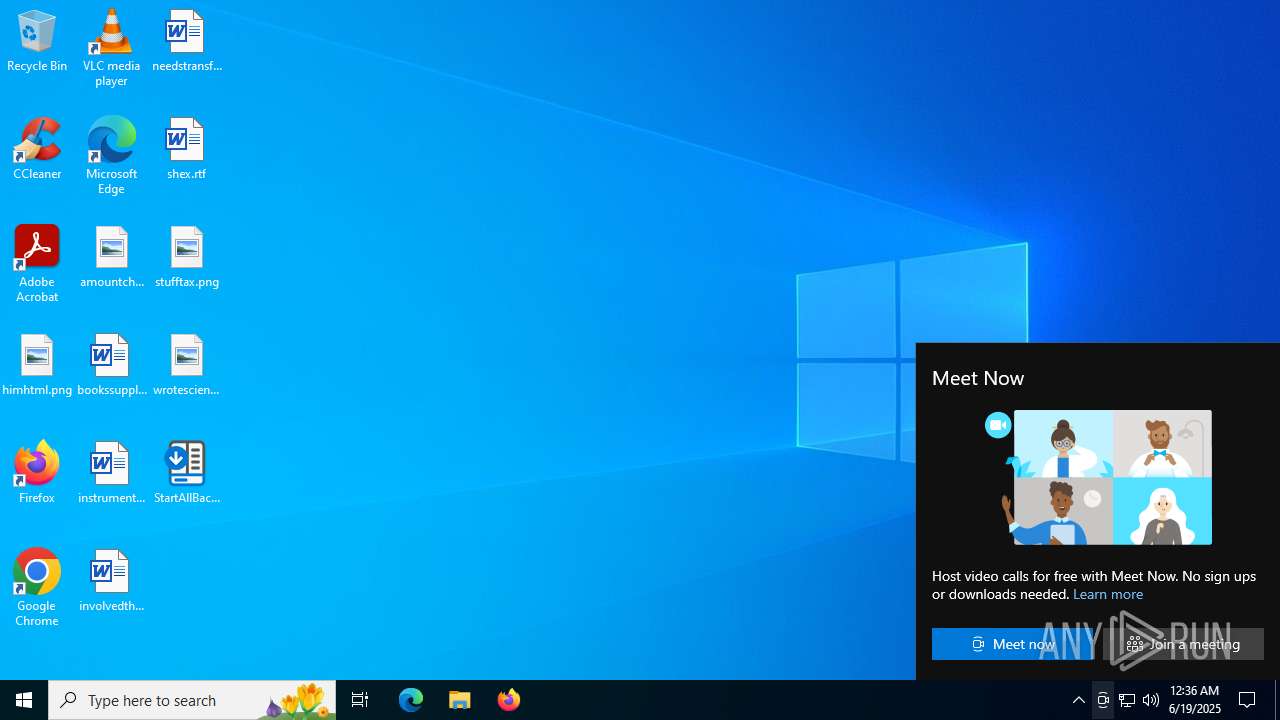Viewport: 1280px width, 720px height.
Task: Open the StartAllBac... desktop icon
Action: (x=187, y=473)
